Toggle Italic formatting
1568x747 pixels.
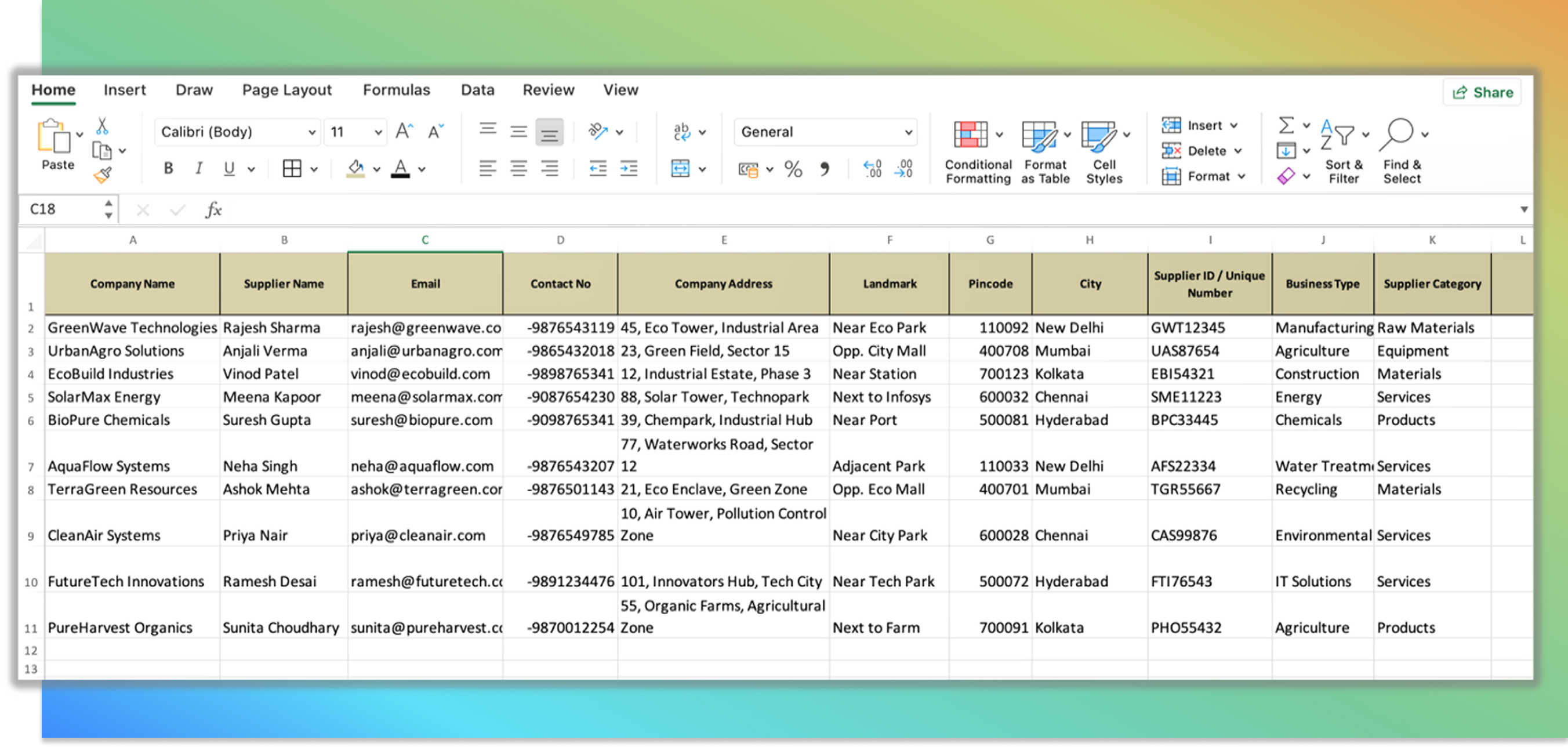tap(198, 169)
